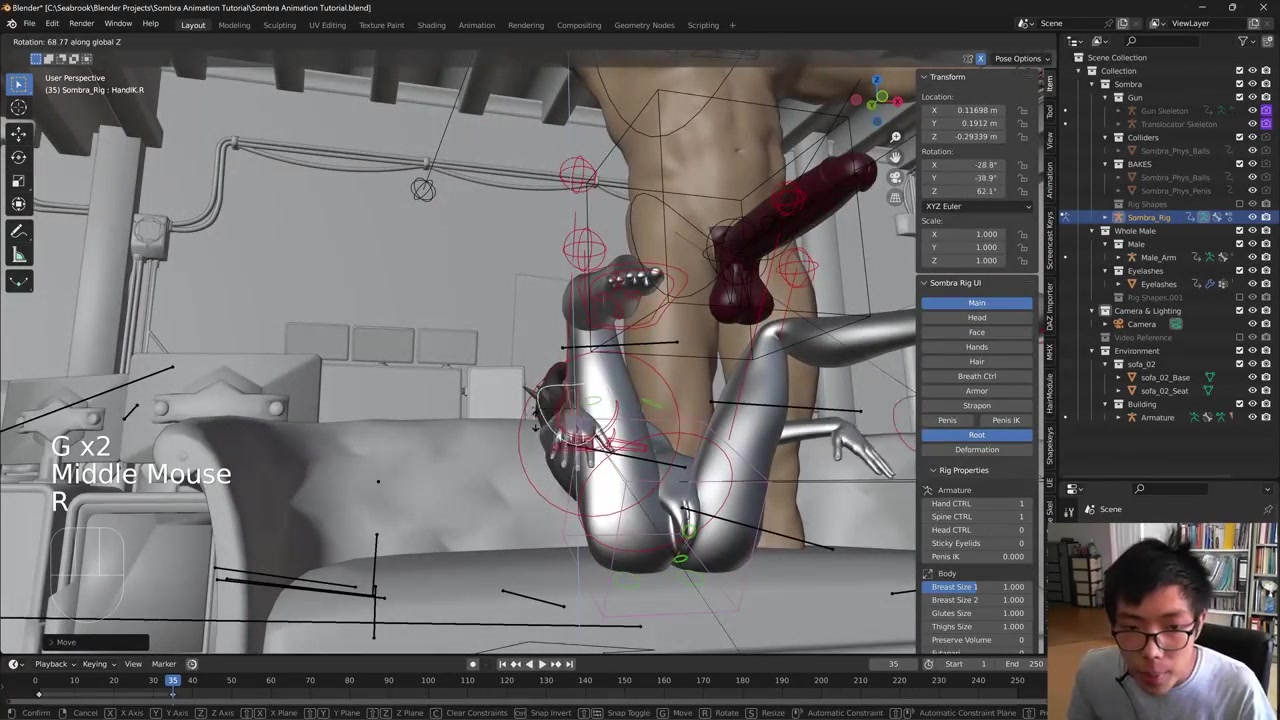Toggle visibility of the Male_Arm object
This screenshot has width=1280, height=720.
[x=1252, y=257]
